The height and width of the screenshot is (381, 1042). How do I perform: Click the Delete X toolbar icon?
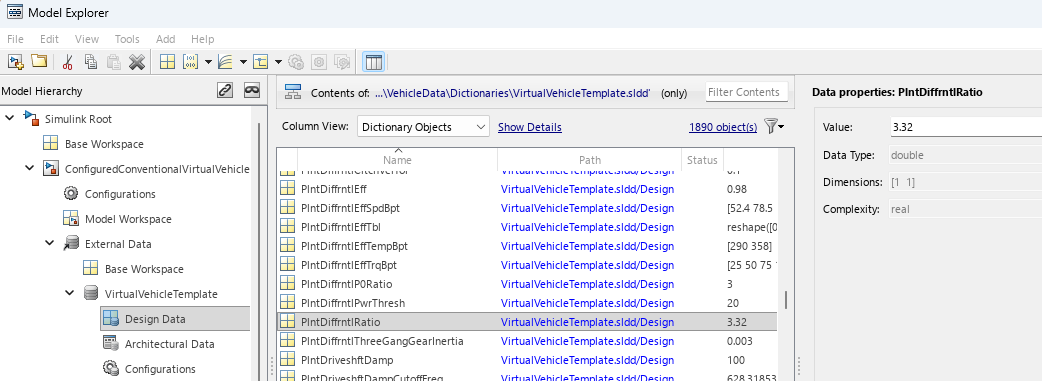(137, 63)
